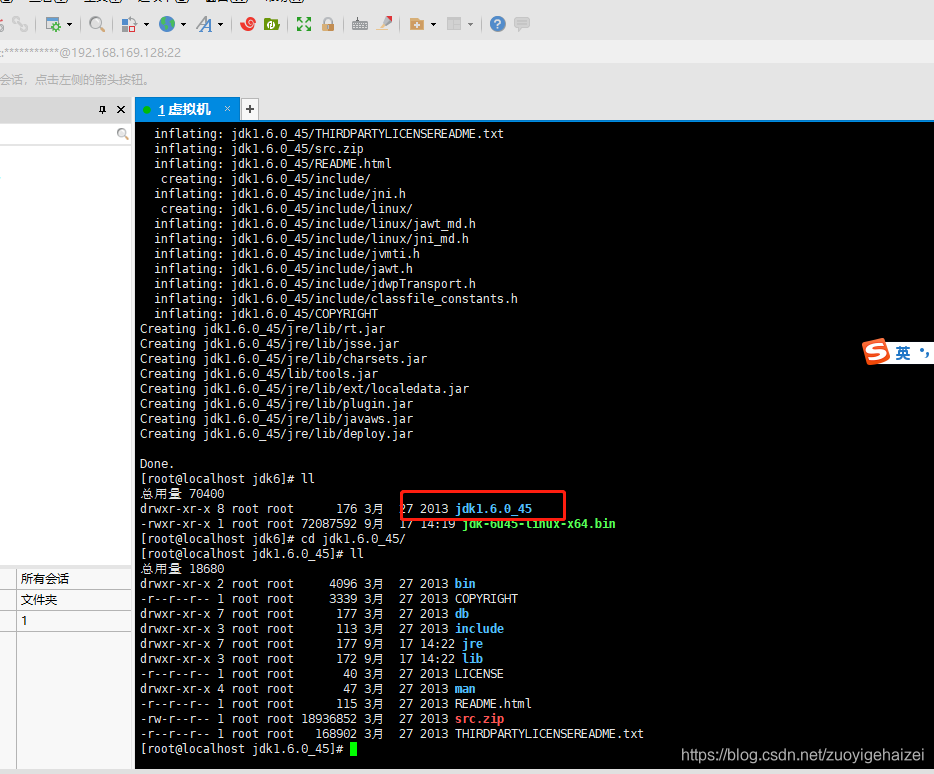Expand the new folder dropdown arrow
This screenshot has width=934, height=774.
pos(434,24)
